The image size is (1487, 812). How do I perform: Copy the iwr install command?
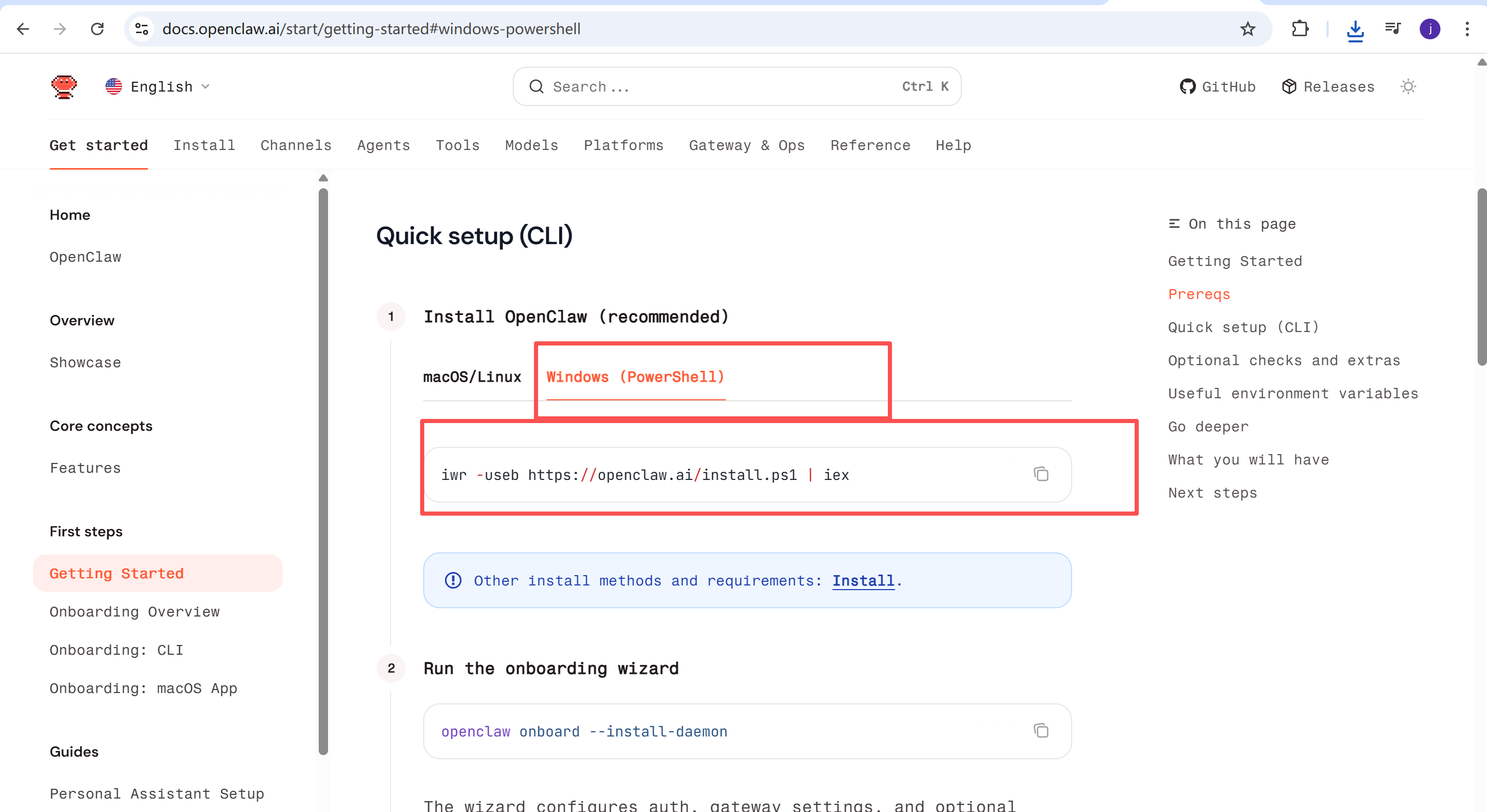pos(1041,474)
